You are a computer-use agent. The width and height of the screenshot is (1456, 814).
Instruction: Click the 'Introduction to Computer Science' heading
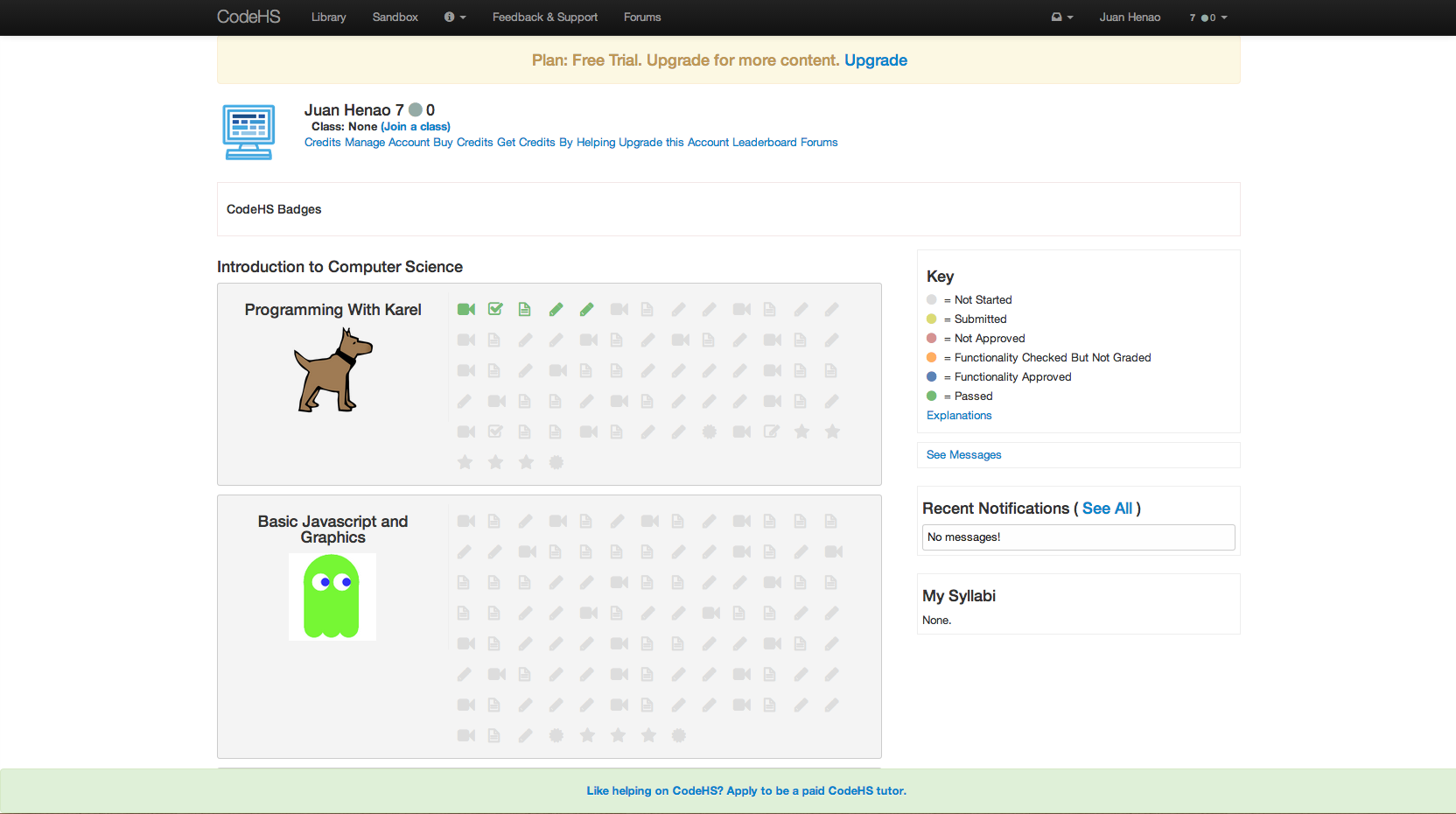click(339, 267)
